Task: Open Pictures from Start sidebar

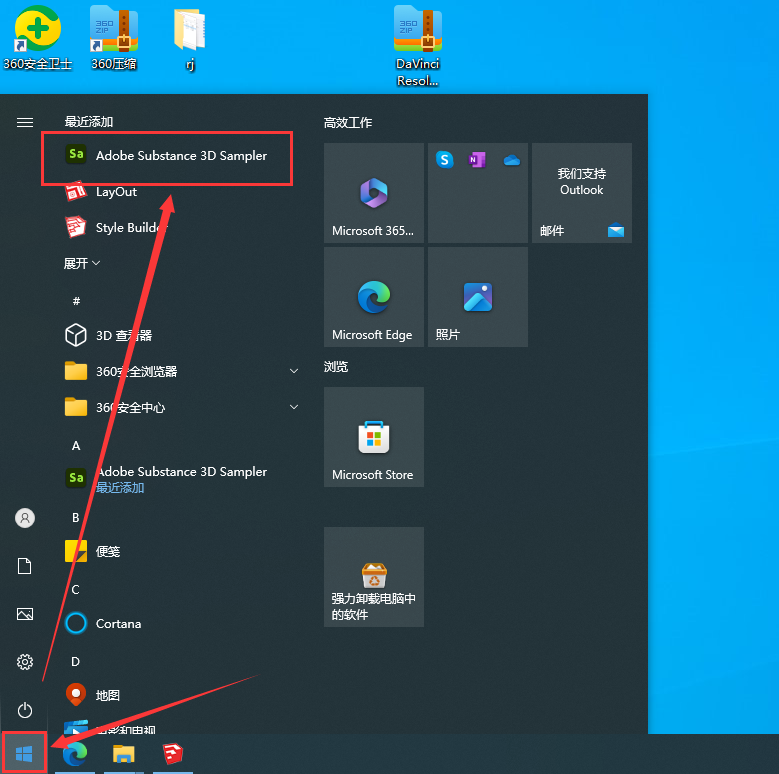Action: 25,614
